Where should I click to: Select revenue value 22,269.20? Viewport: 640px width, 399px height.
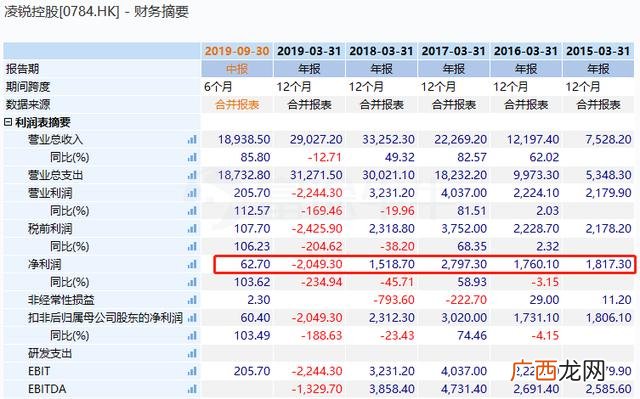click(460, 140)
